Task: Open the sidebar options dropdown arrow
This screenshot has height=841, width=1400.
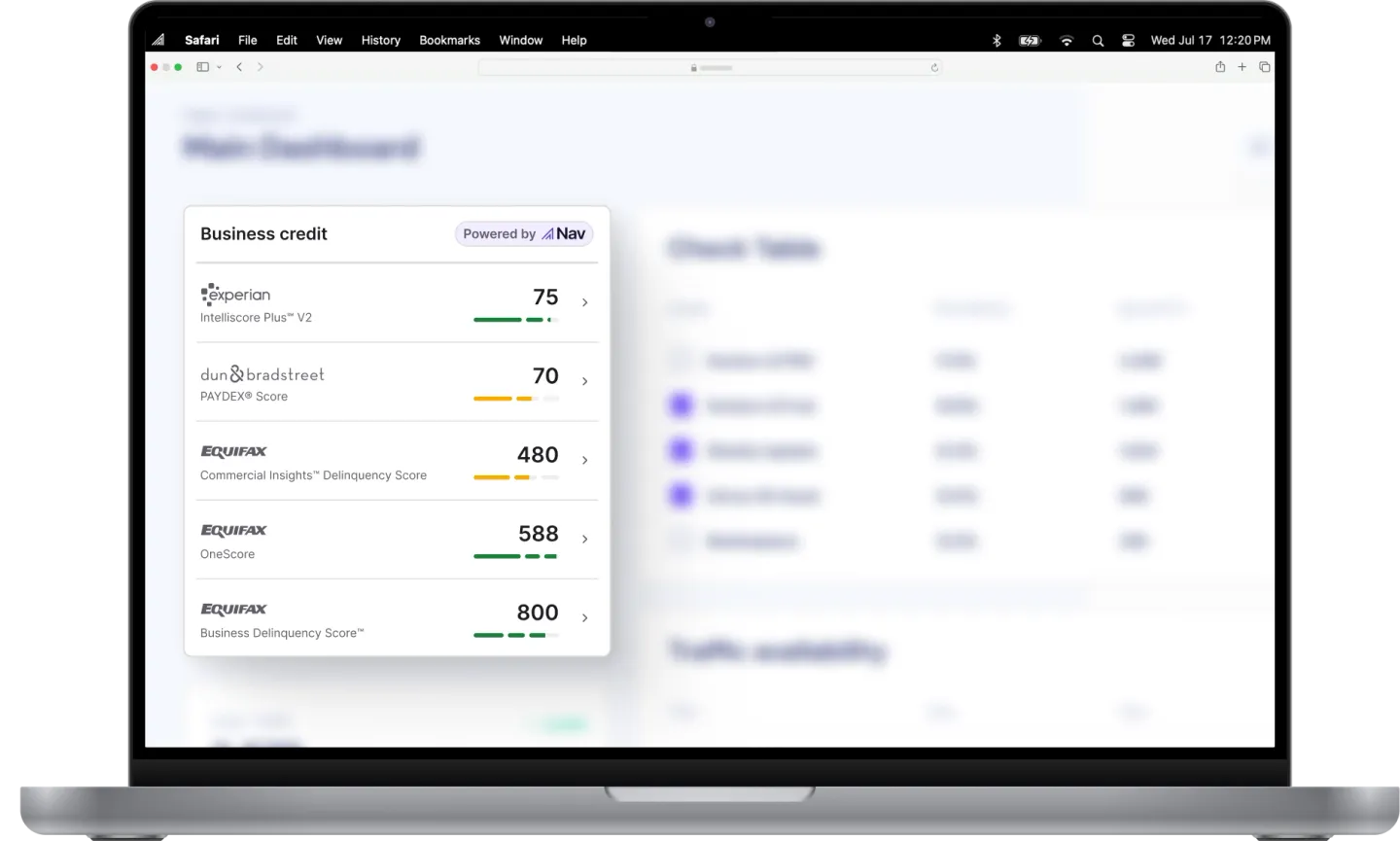Action: pyautogui.click(x=220, y=67)
